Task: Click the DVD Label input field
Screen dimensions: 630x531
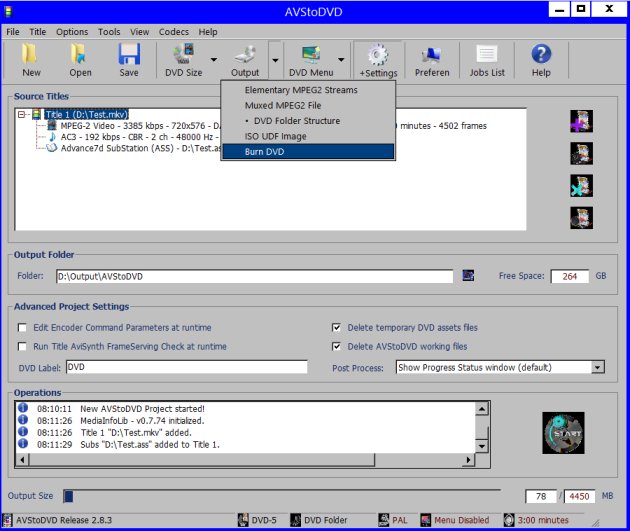Action: [186, 367]
